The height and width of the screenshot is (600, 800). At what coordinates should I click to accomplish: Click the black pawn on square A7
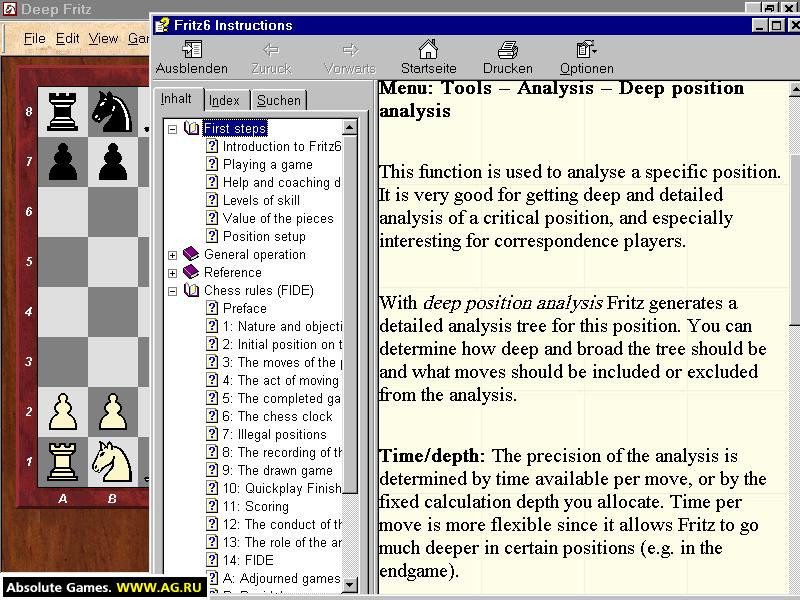tap(62, 162)
